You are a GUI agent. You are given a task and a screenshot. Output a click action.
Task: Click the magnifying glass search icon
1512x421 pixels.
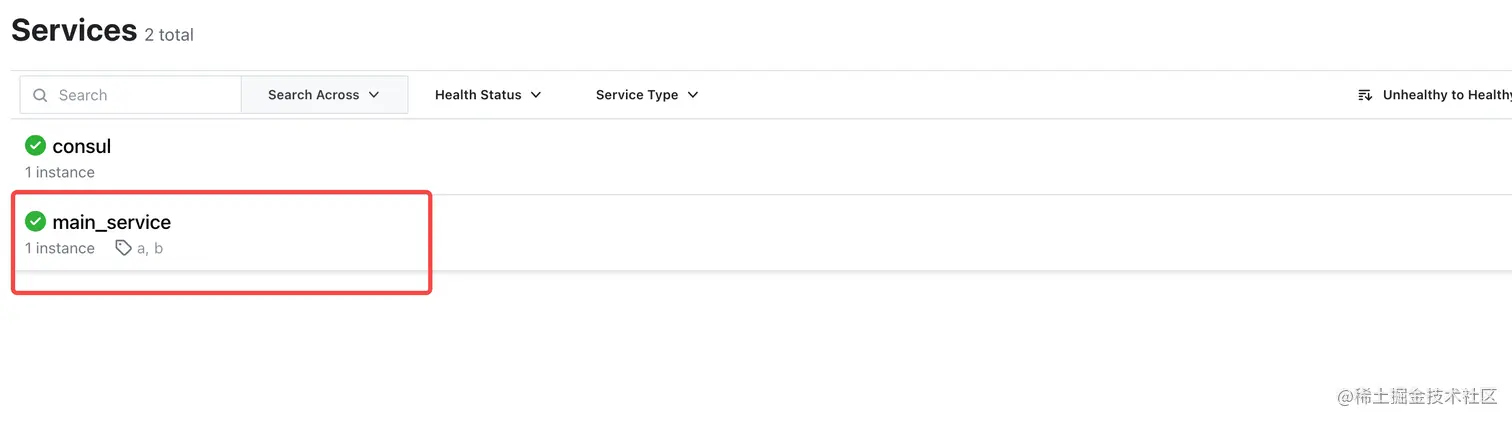tap(40, 95)
